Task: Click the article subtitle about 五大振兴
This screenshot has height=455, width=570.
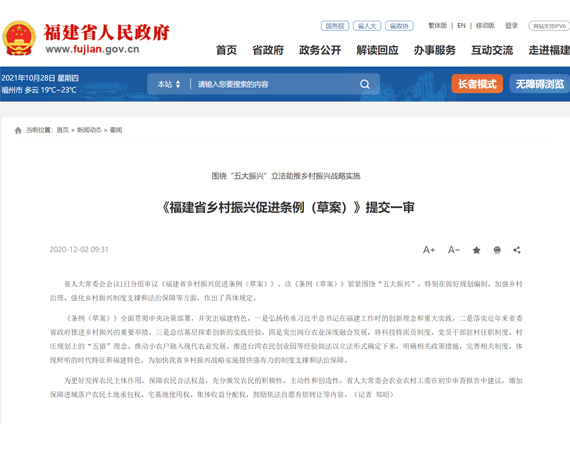Action: coord(286,176)
